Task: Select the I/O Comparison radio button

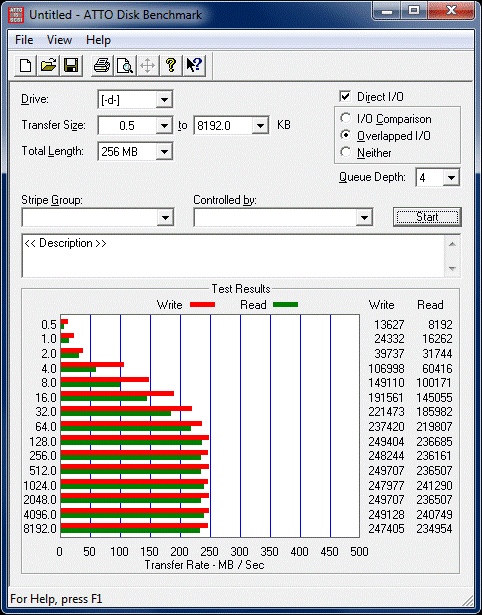Action: [x=346, y=118]
